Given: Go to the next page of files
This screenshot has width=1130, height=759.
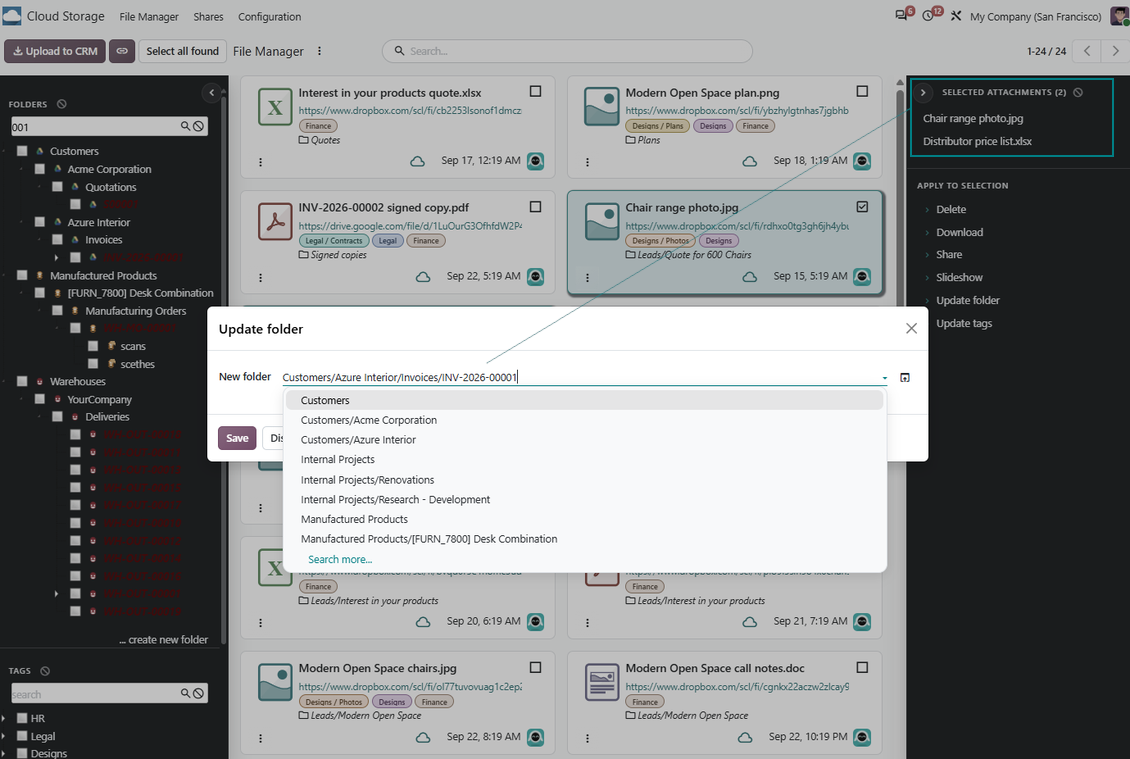Looking at the screenshot, I should 1115,51.
